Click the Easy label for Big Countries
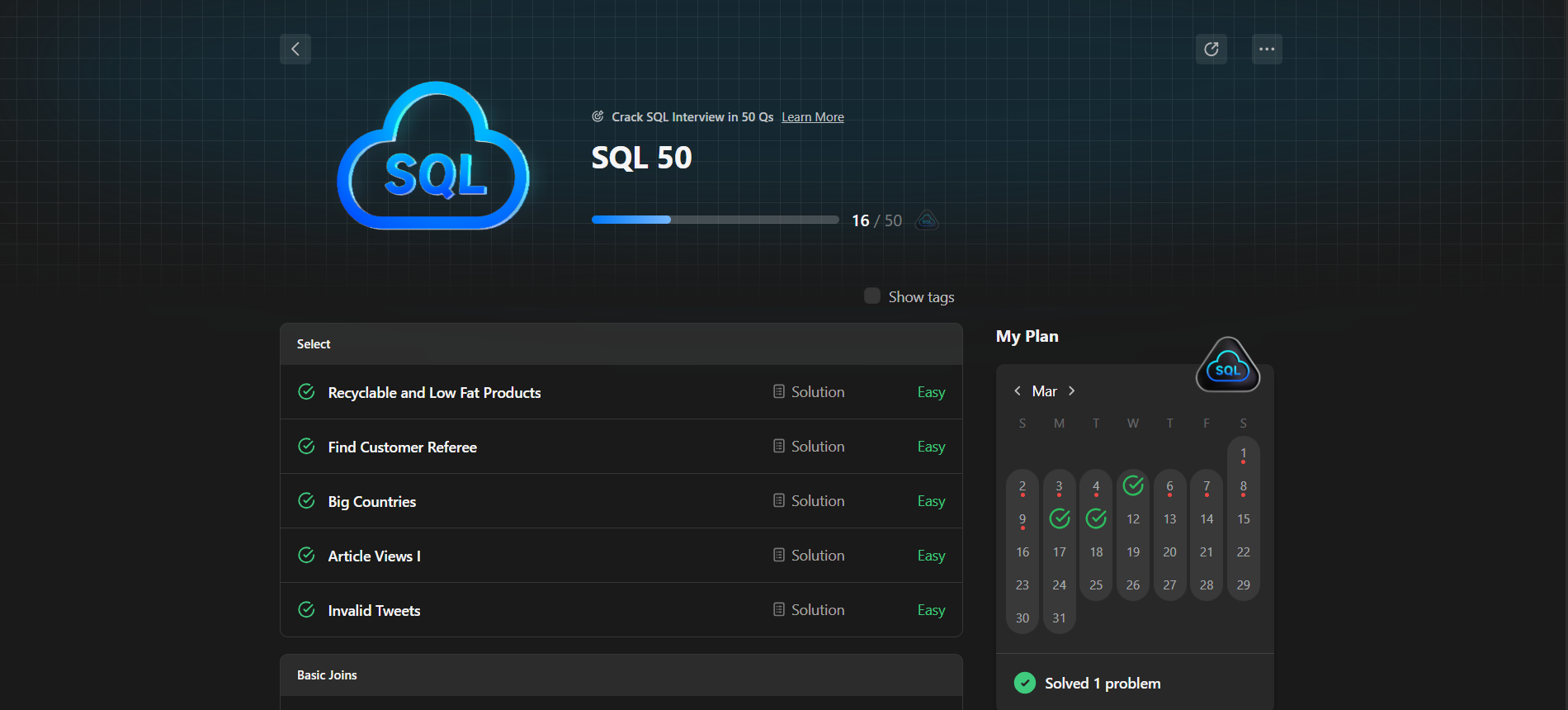1568x710 pixels. coord(931,501)
